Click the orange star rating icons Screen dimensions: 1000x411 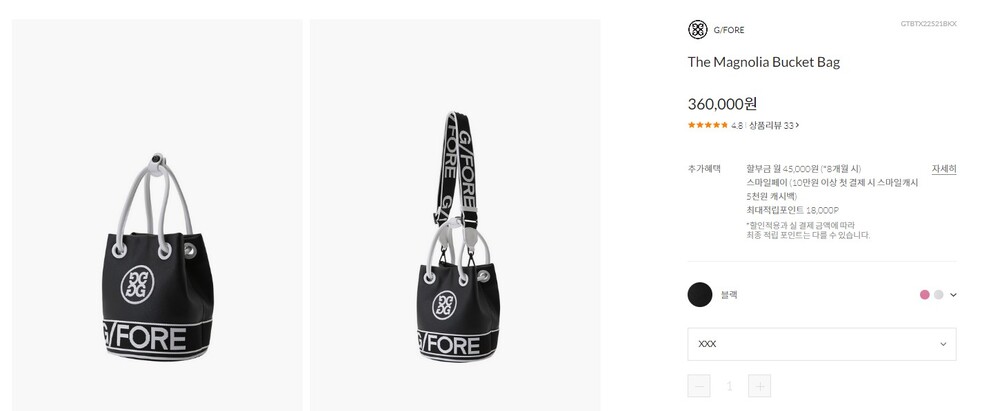point(708,125)
